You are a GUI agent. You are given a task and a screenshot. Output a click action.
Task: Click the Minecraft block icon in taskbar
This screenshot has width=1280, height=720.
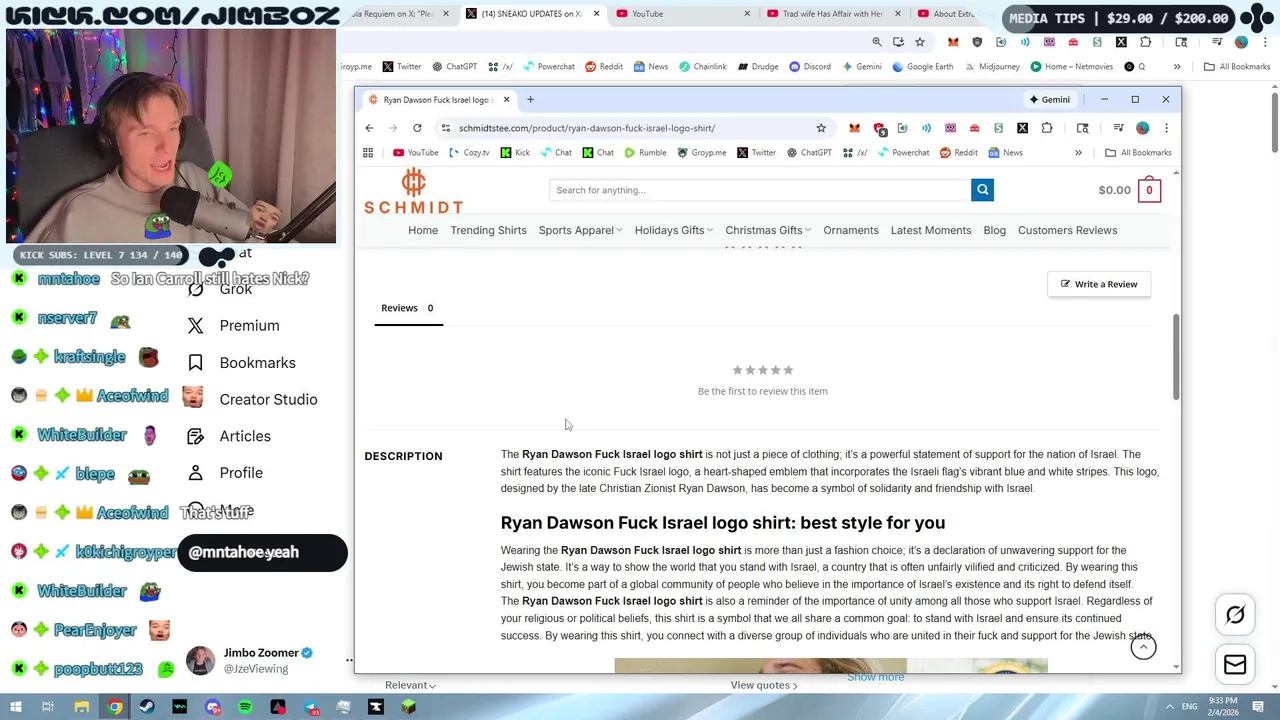408,707
